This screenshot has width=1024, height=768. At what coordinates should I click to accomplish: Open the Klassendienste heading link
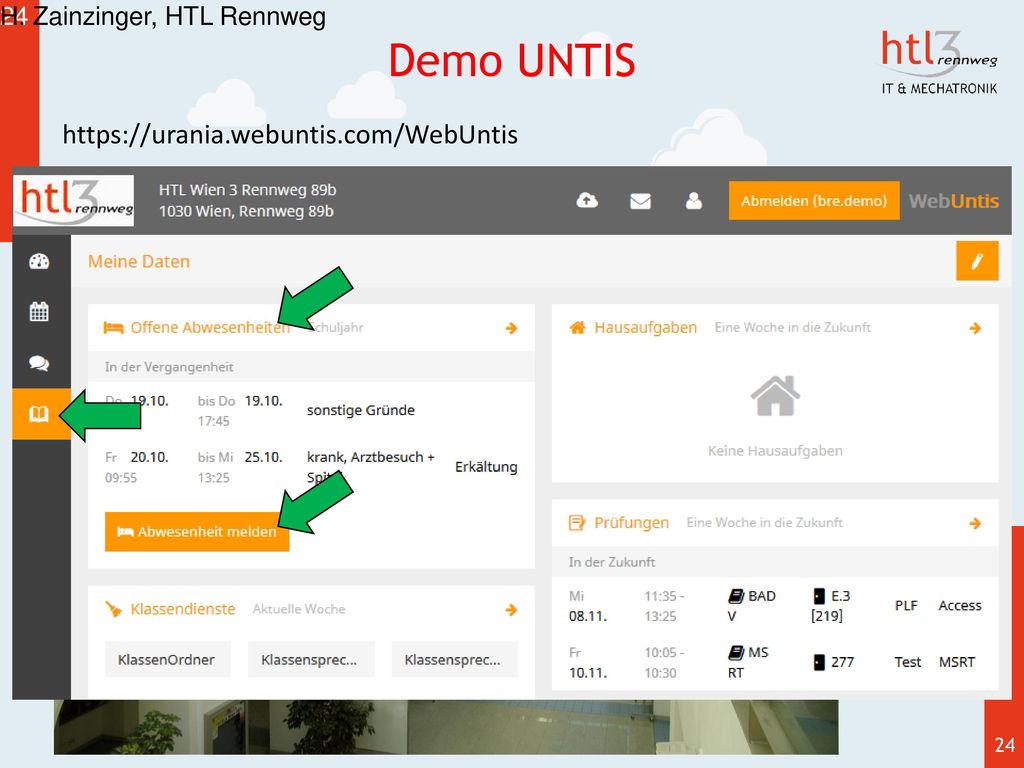[183, 609]
